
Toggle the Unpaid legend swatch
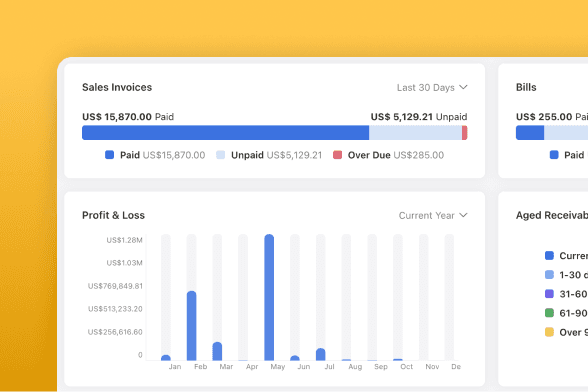pos(220,155)
